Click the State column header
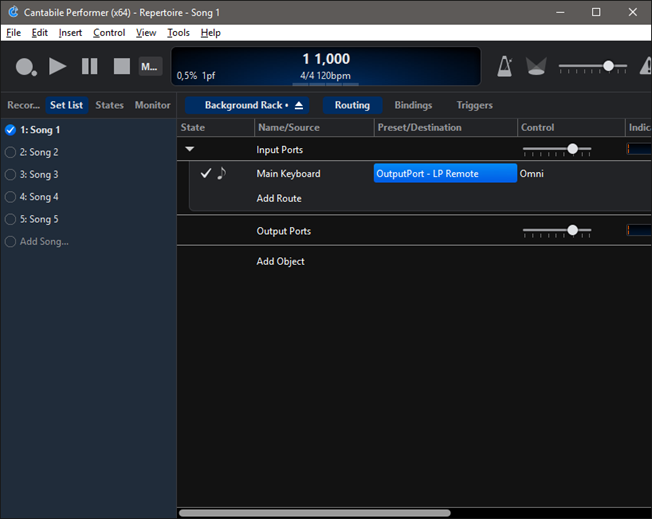The width and height of the screenshot is (652, 519). 216,128
